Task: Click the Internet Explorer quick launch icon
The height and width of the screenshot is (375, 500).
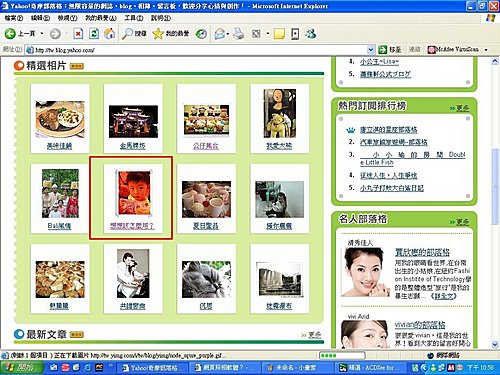Action: tap(88, 367)
